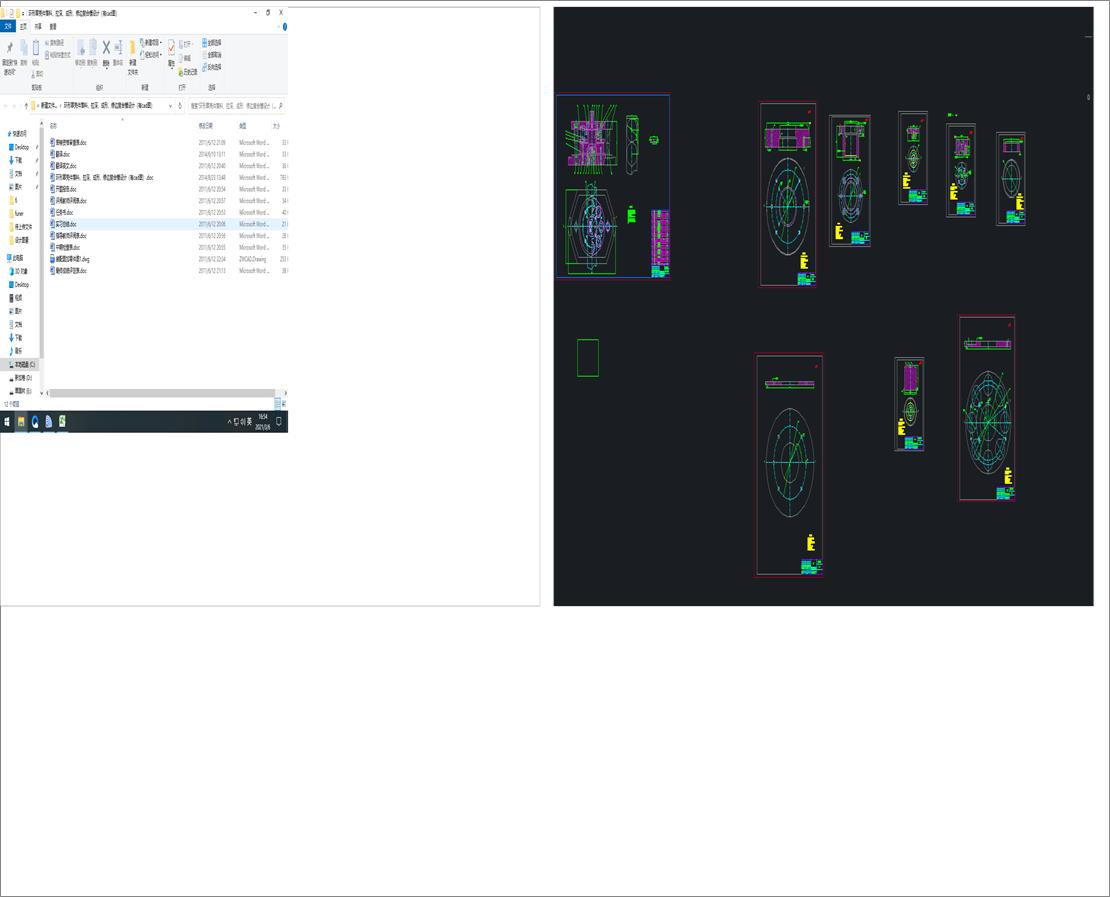Screen dimensions: 1110x897
Task: Open the Explorer Help question-mark icon
Action: pyautogui.click(x=285, y=26)
